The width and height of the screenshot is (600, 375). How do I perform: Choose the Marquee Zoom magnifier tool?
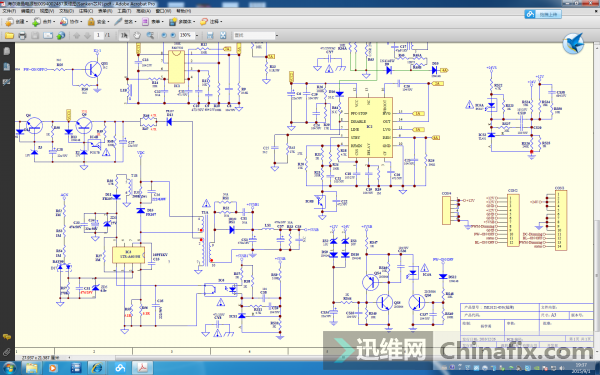tap(150, 36)
